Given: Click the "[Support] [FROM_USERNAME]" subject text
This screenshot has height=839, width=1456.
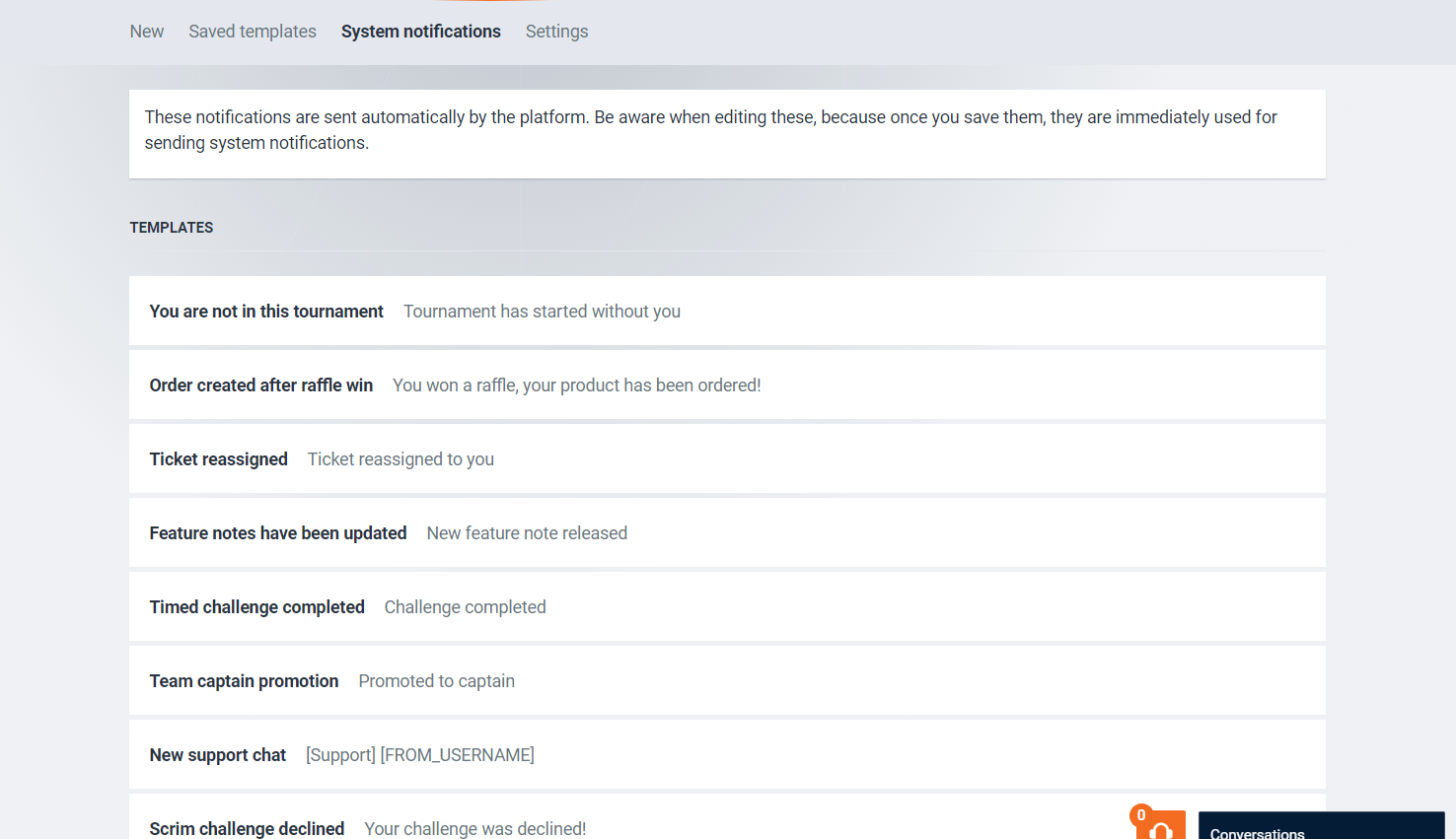Looking at the screenshot, I should 420,755.
